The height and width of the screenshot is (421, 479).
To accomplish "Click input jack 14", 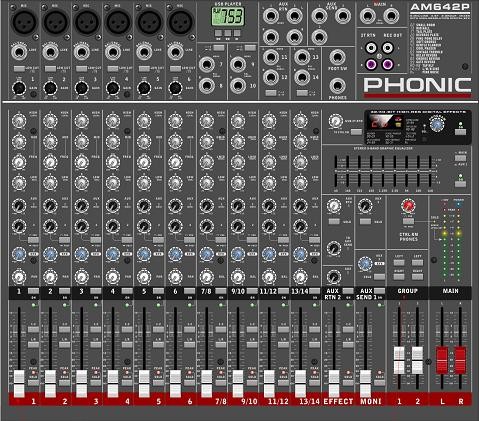I will pyautogui.click(x=302, y=77).
